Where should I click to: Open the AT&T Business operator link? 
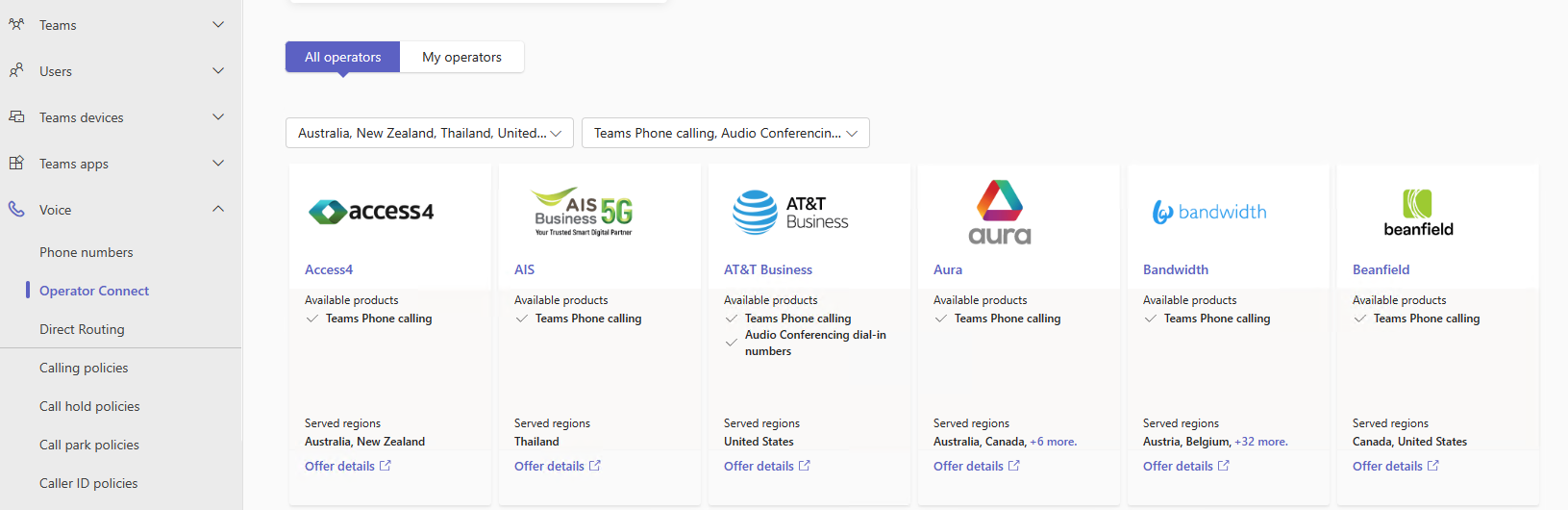[x=768, y=269]
